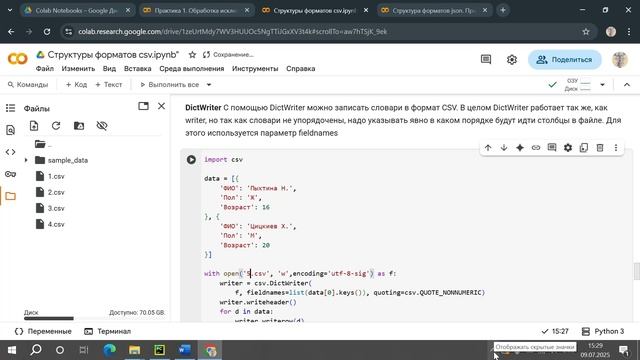Screen dimensions: 640x360
Task: Open Терминал terminal panel
Action: (107, 331)
